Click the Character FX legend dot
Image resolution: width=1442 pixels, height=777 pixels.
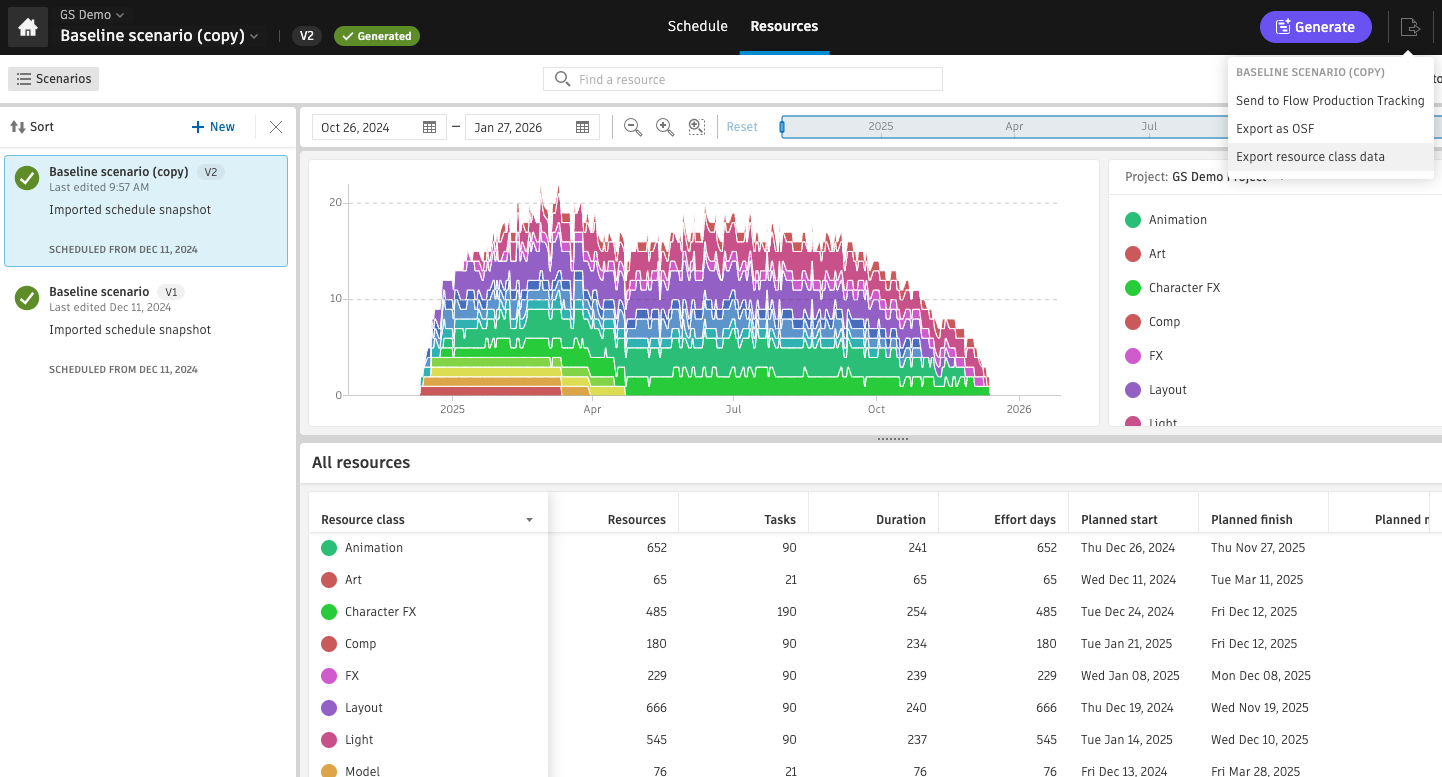coord(1133,288)
